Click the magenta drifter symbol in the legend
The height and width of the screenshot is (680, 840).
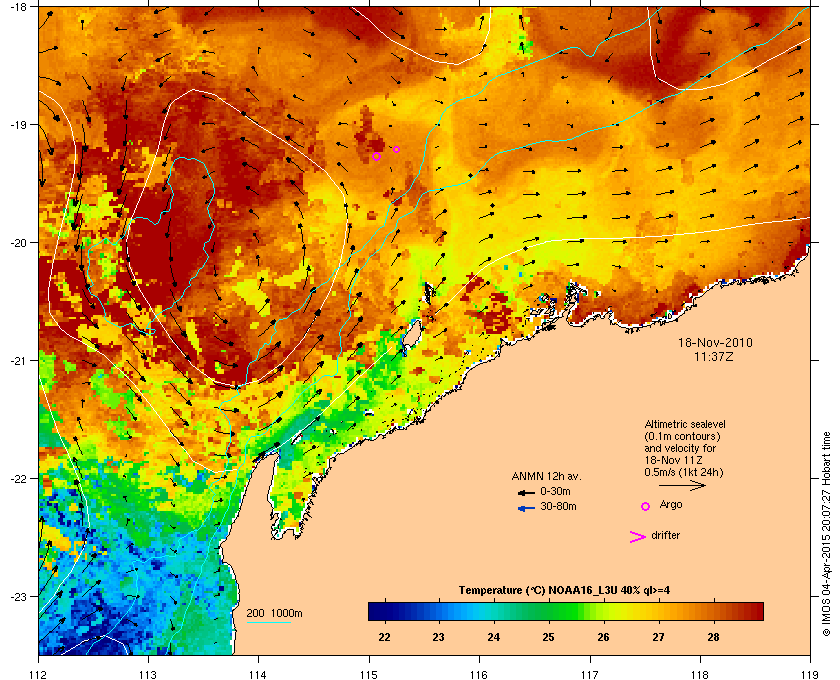coord(638,537)
